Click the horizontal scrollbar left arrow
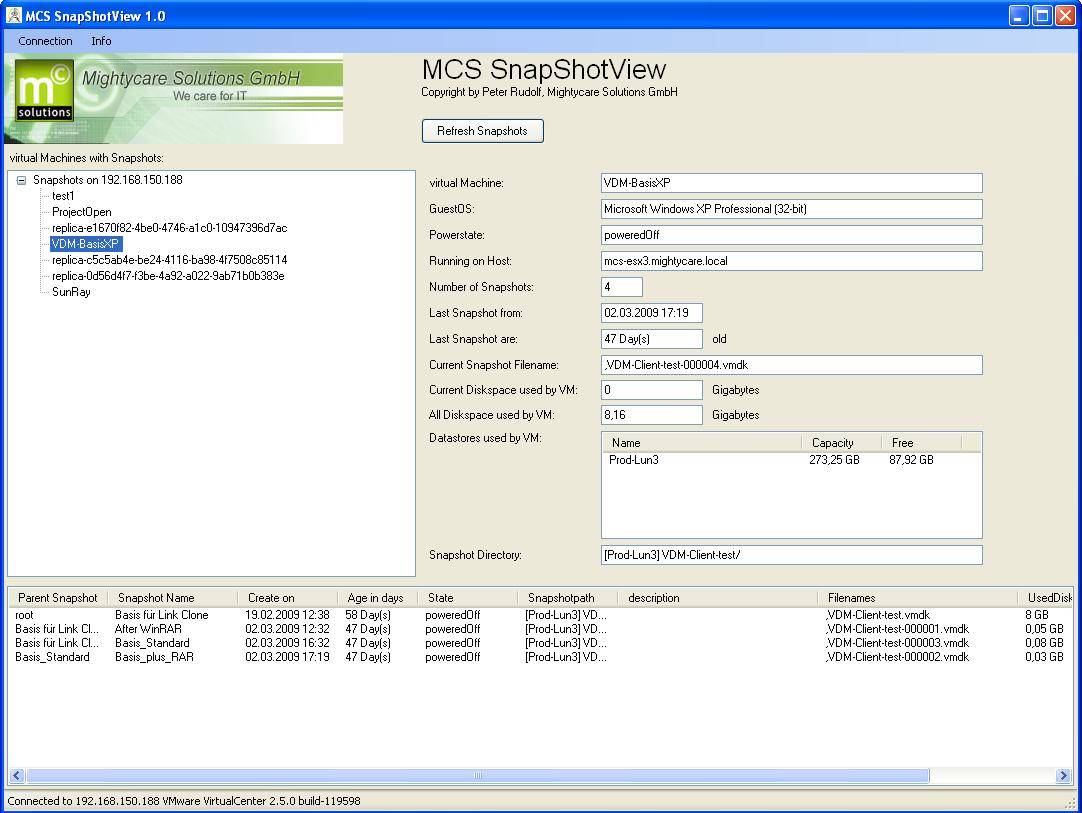The image size is (1082, 813). 17,776
